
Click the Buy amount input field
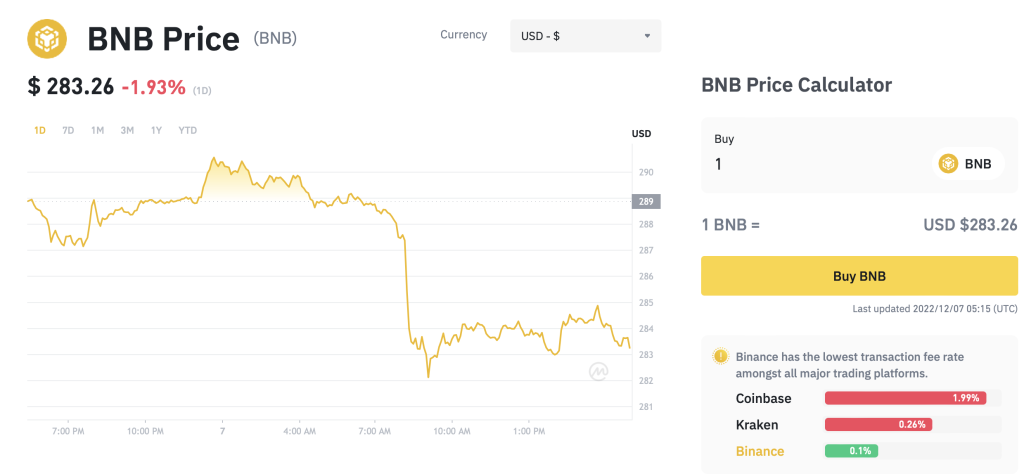coord(816,164)
